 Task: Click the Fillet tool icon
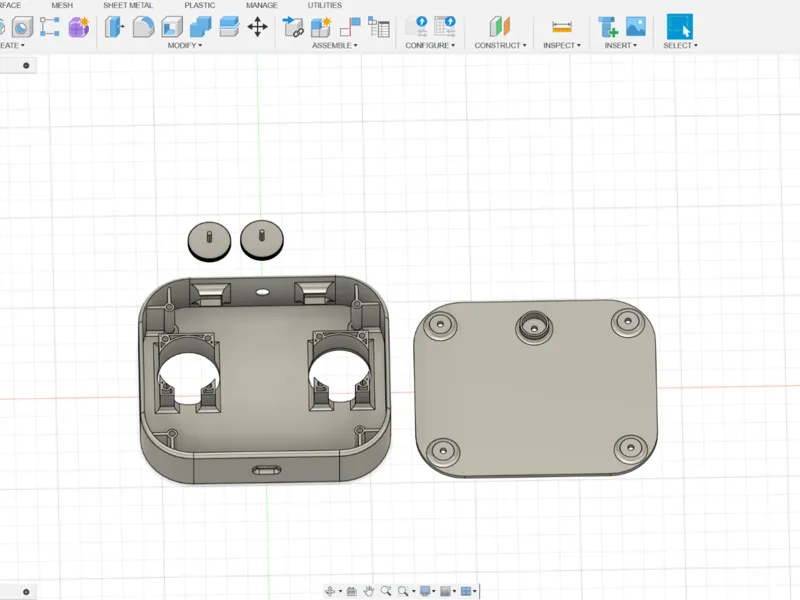click(x=143, y=27)
